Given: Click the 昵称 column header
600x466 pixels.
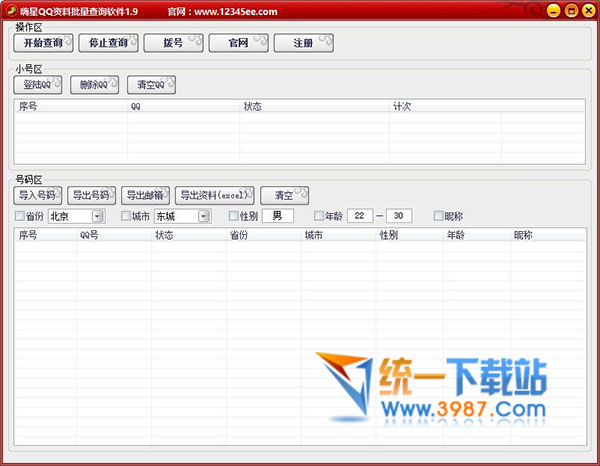Looking at the screenshot, I should click(548, 235).
